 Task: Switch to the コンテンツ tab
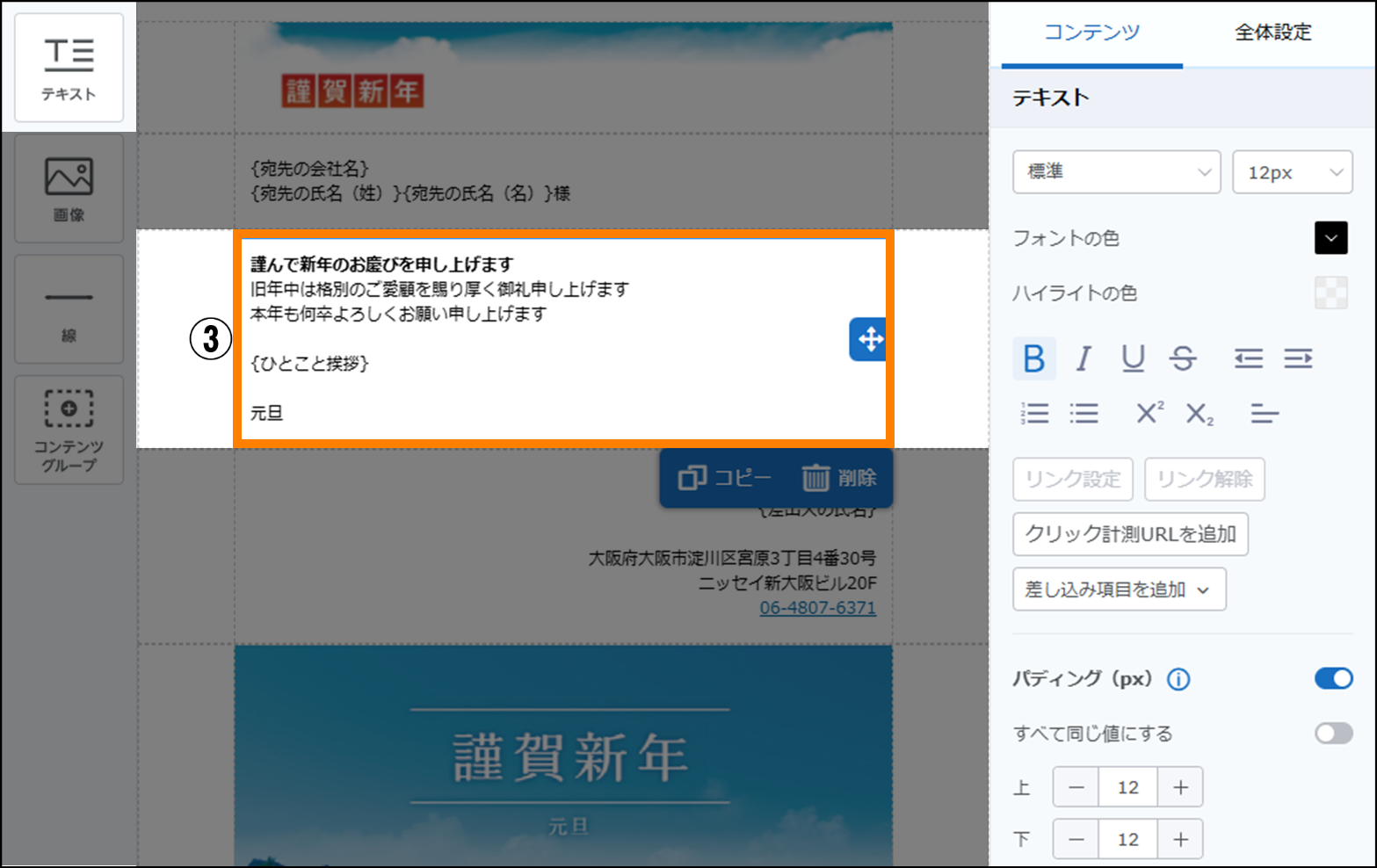pos(1091,33)
